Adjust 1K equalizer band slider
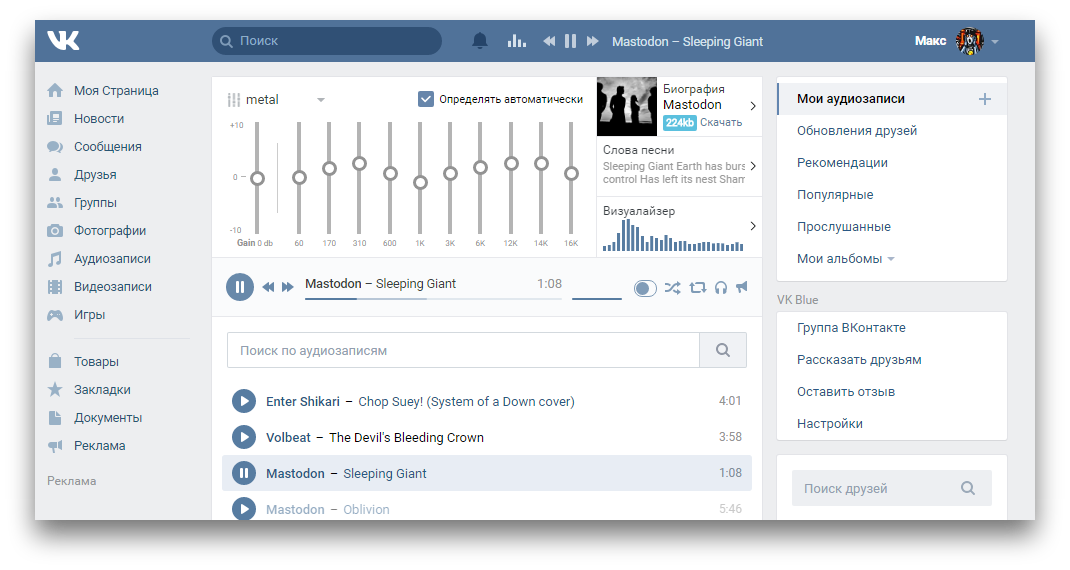This screenshot has height=570, width=1070. 420,182
